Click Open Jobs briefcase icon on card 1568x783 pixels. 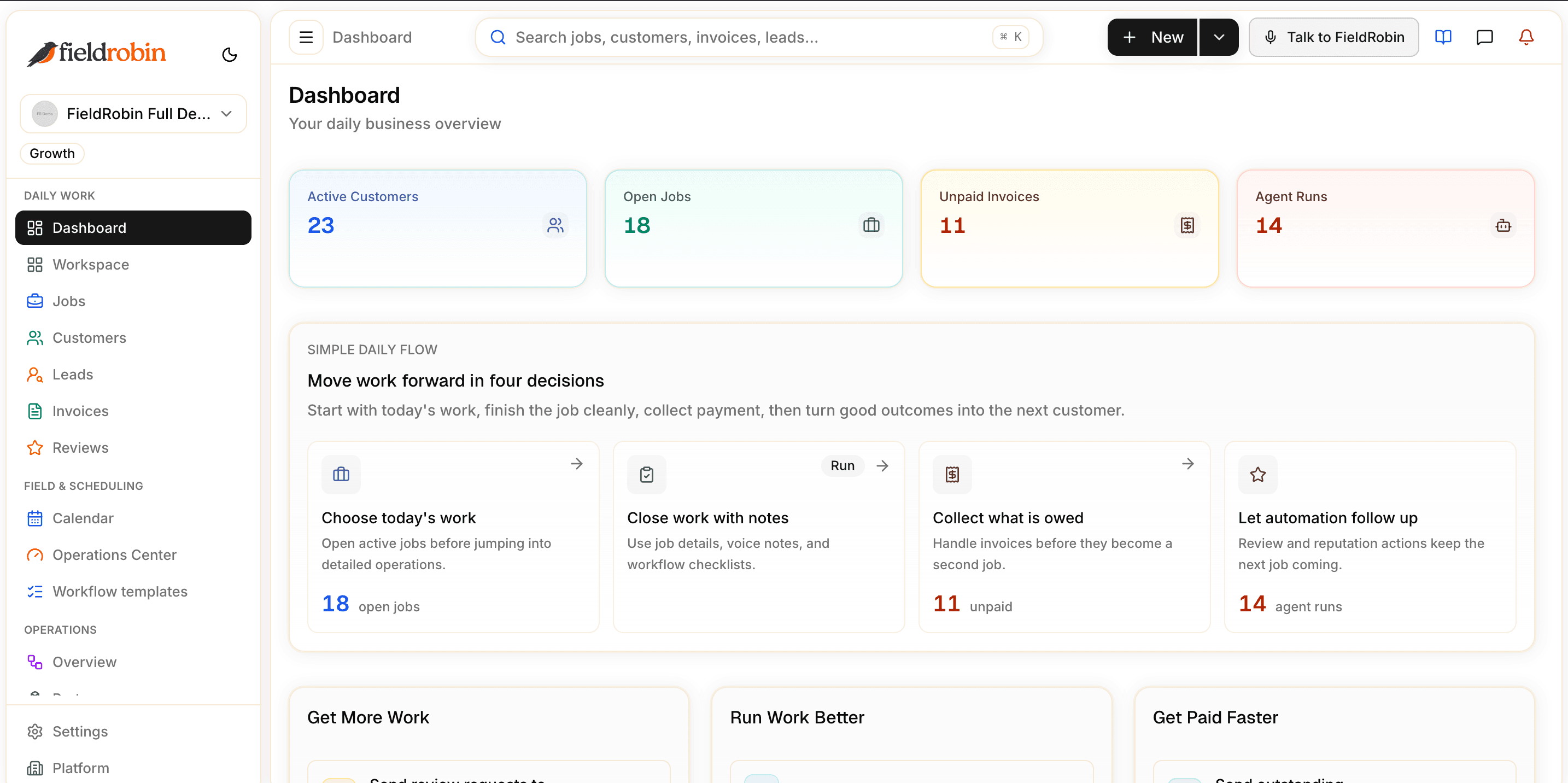(871, 225)
